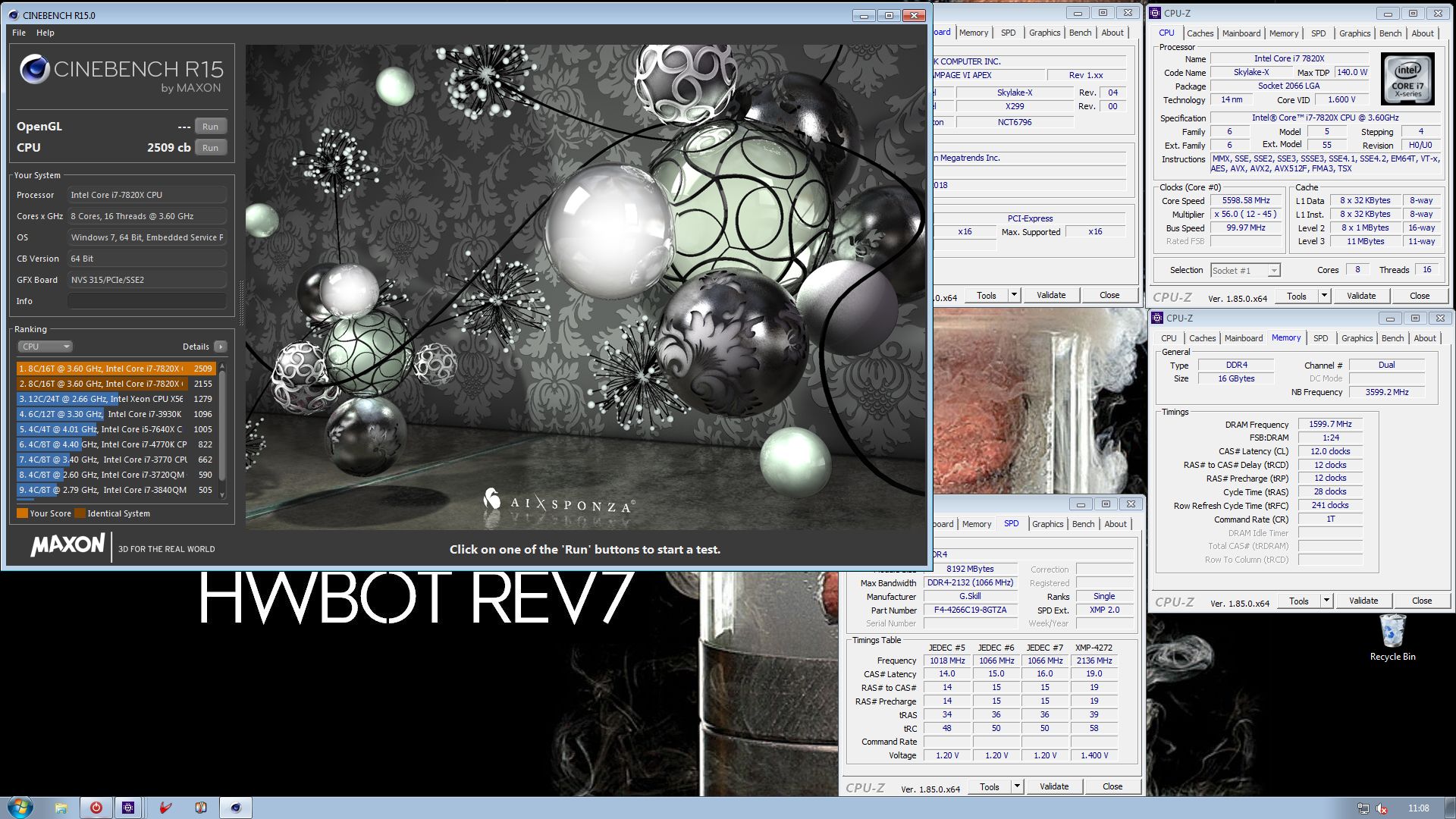The width and height of the screenshot is (1456, 819).
Task: Switch to CPU-Z purple chip taskbar icon
Action: [129, 808]
